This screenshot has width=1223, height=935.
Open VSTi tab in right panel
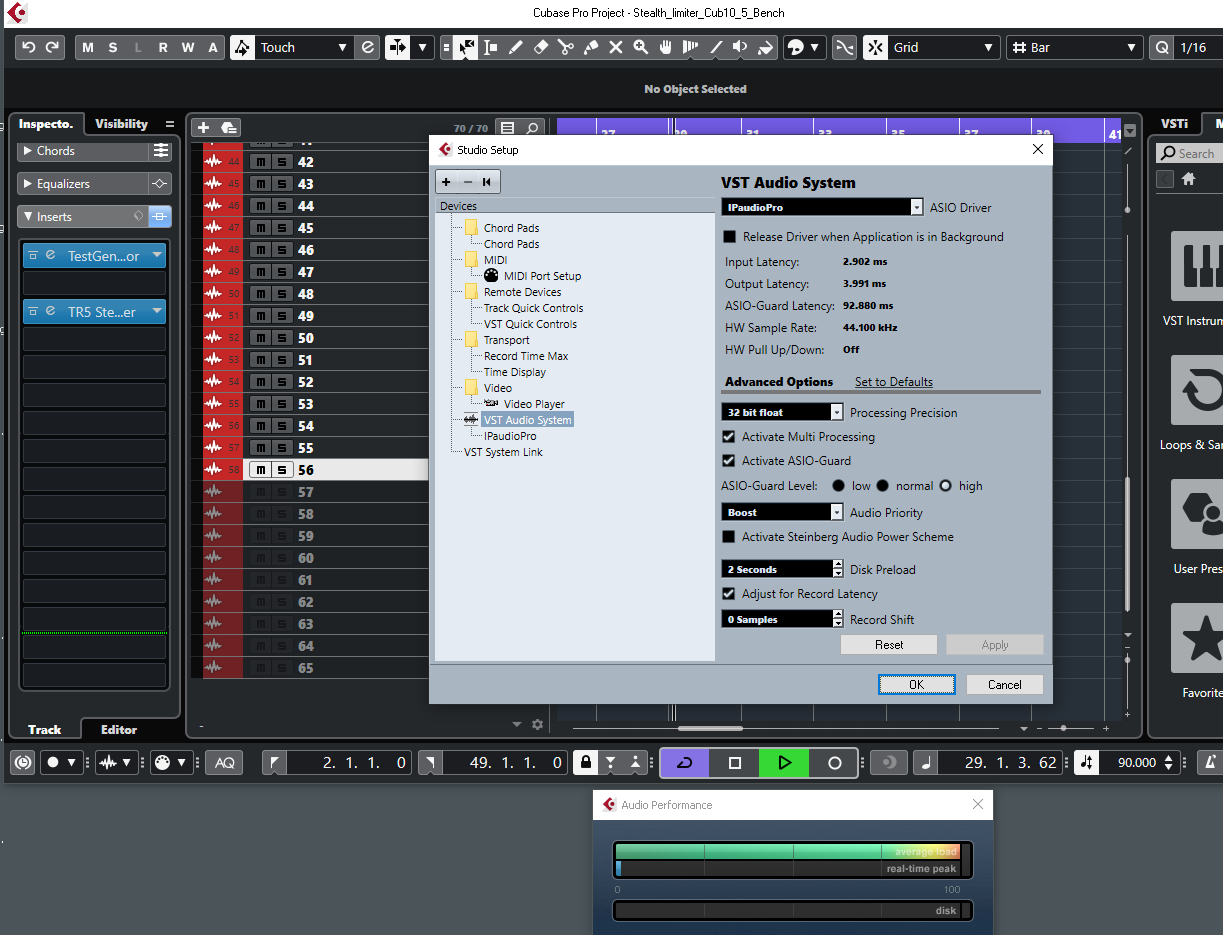click(1174, 124)
